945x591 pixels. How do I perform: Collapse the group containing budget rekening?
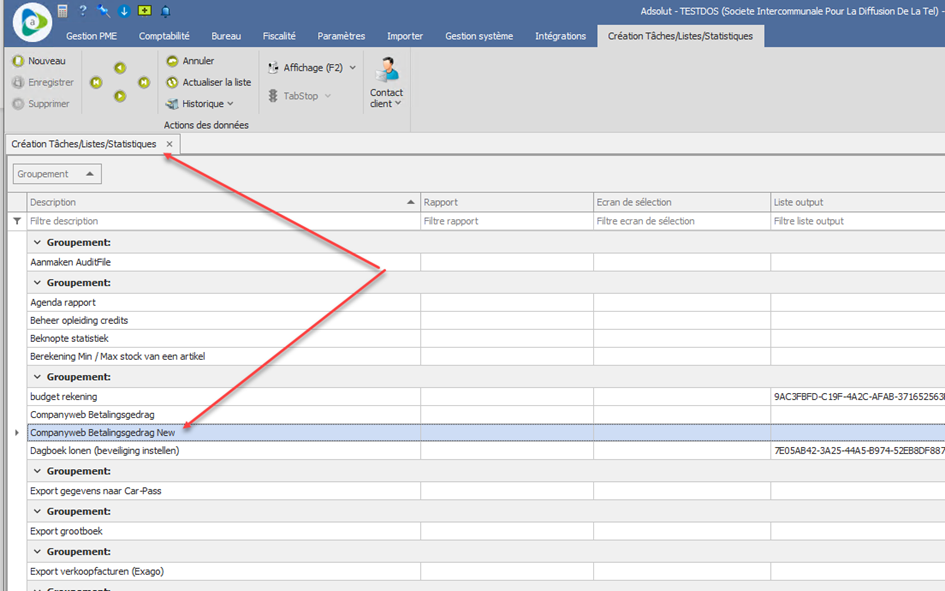point(37,377)
